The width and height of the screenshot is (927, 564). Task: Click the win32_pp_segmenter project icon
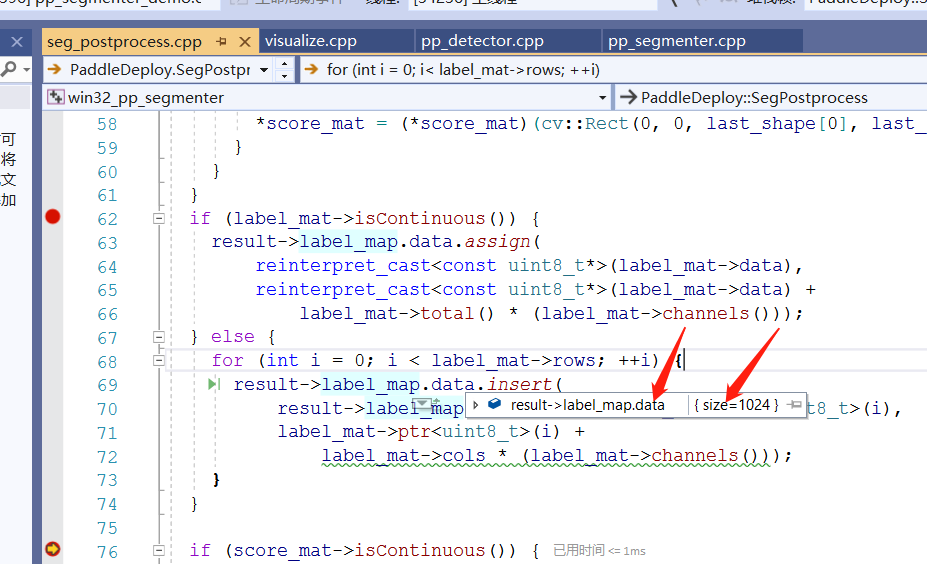(56, 97)
